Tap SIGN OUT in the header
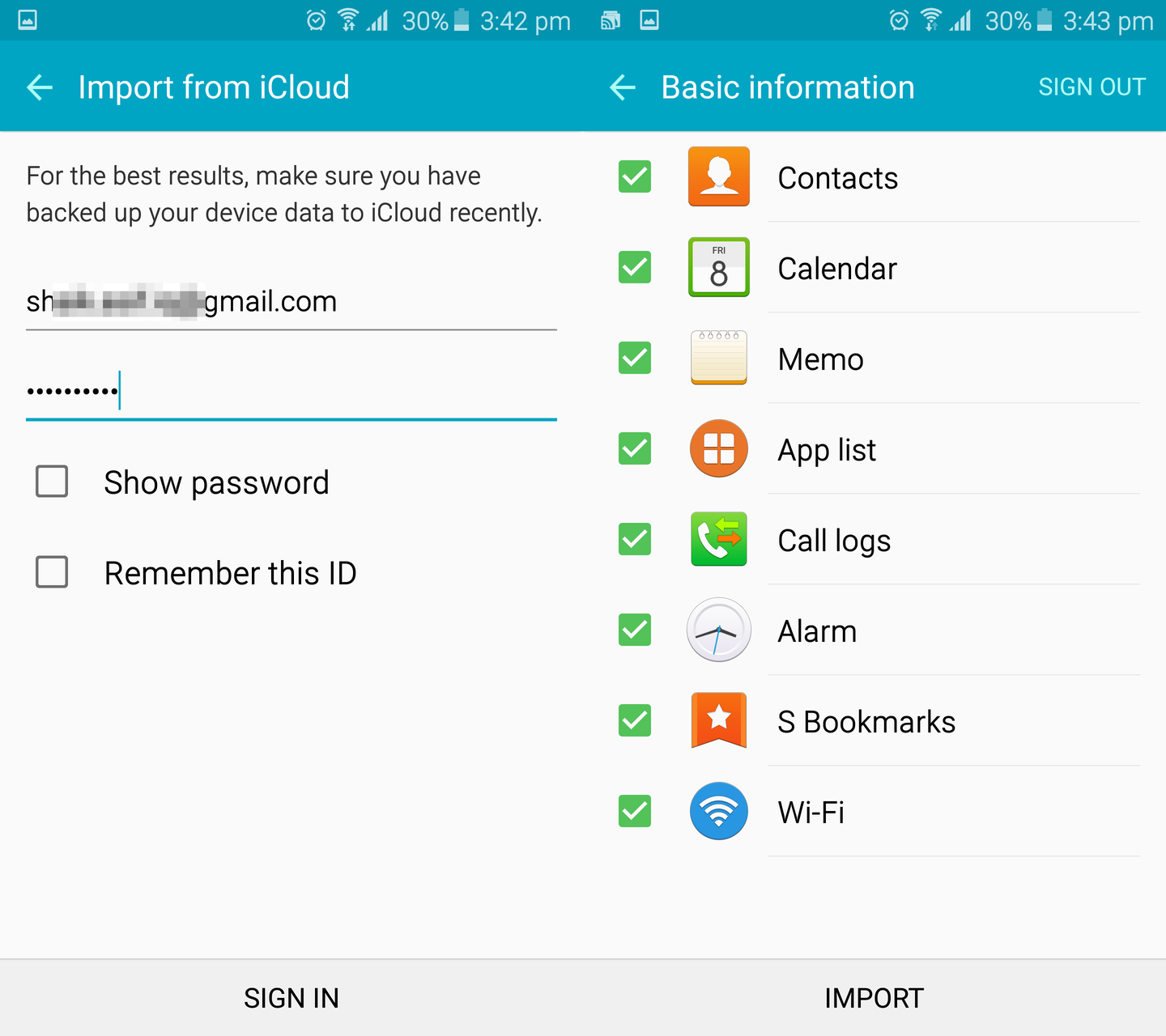1166x1036 pixels. tap(1092, 87)
